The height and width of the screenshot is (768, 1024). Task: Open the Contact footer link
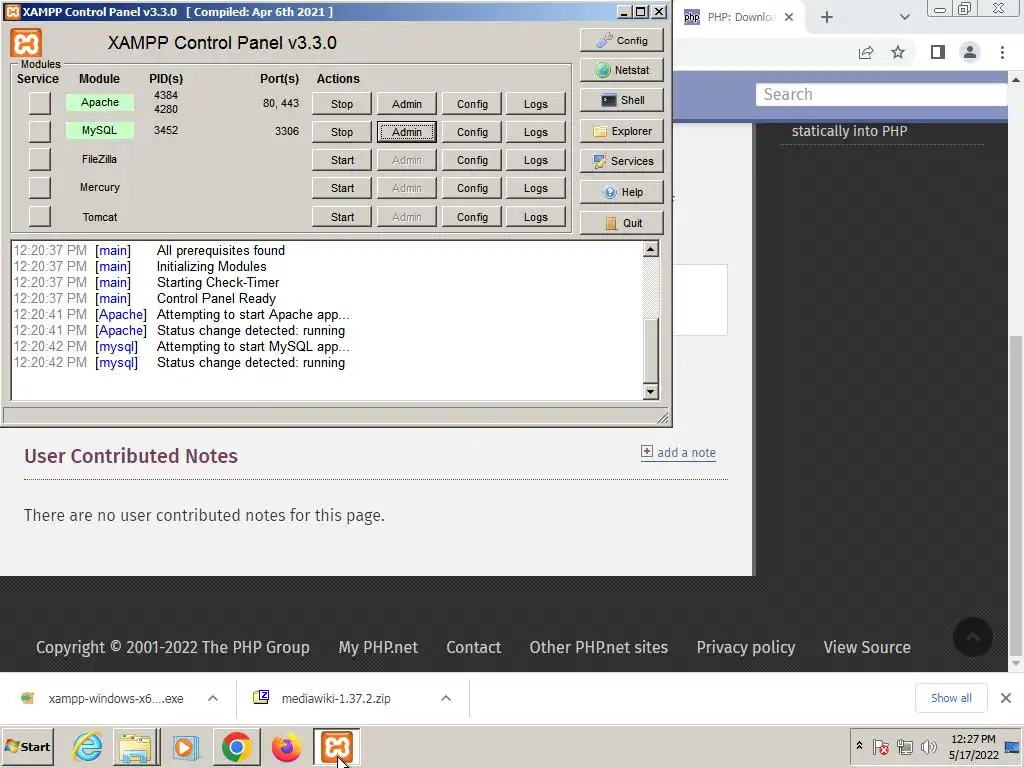click(x=473, y=647)
